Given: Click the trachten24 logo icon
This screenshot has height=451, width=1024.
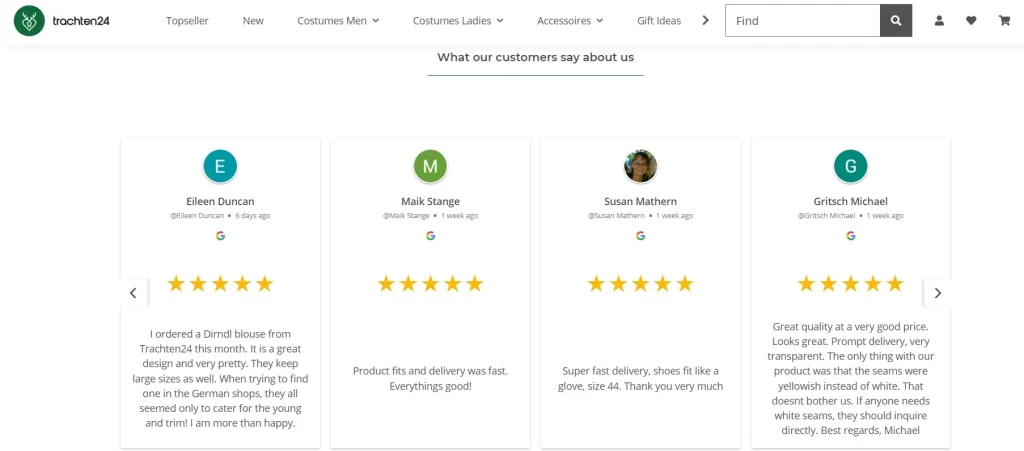Looking at the screenshot, I should pos(29,20).
